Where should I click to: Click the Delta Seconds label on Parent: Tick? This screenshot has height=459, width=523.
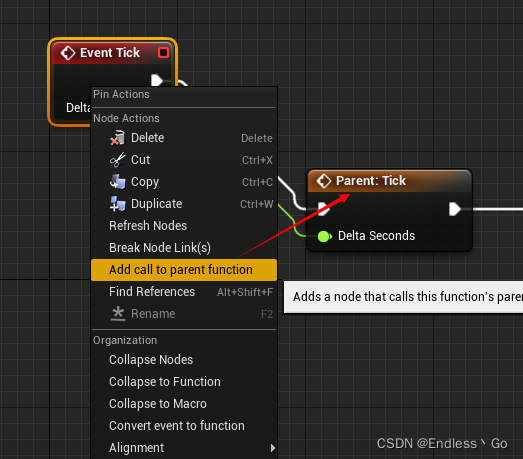pos(376,236)
